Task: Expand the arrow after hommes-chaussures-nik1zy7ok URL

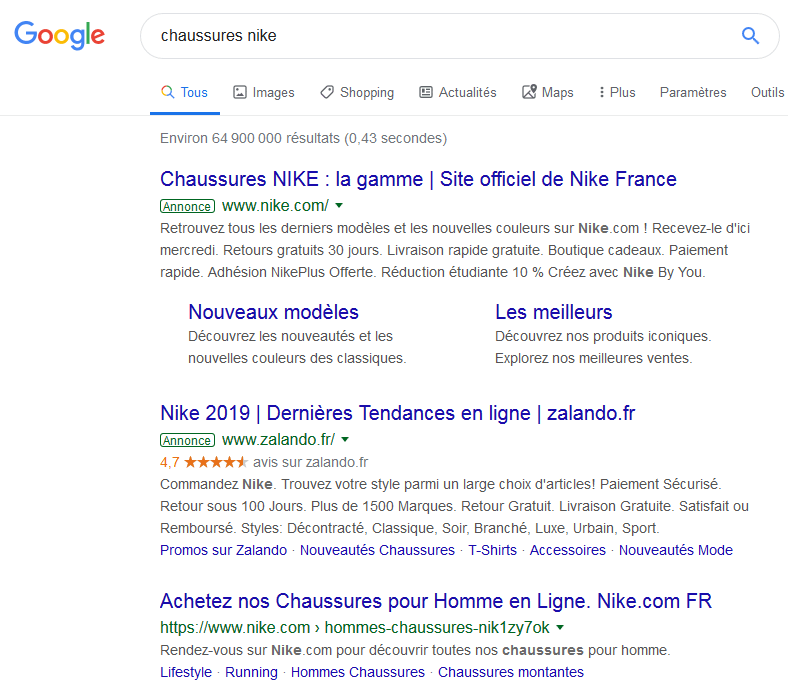Action: point(560,628)
